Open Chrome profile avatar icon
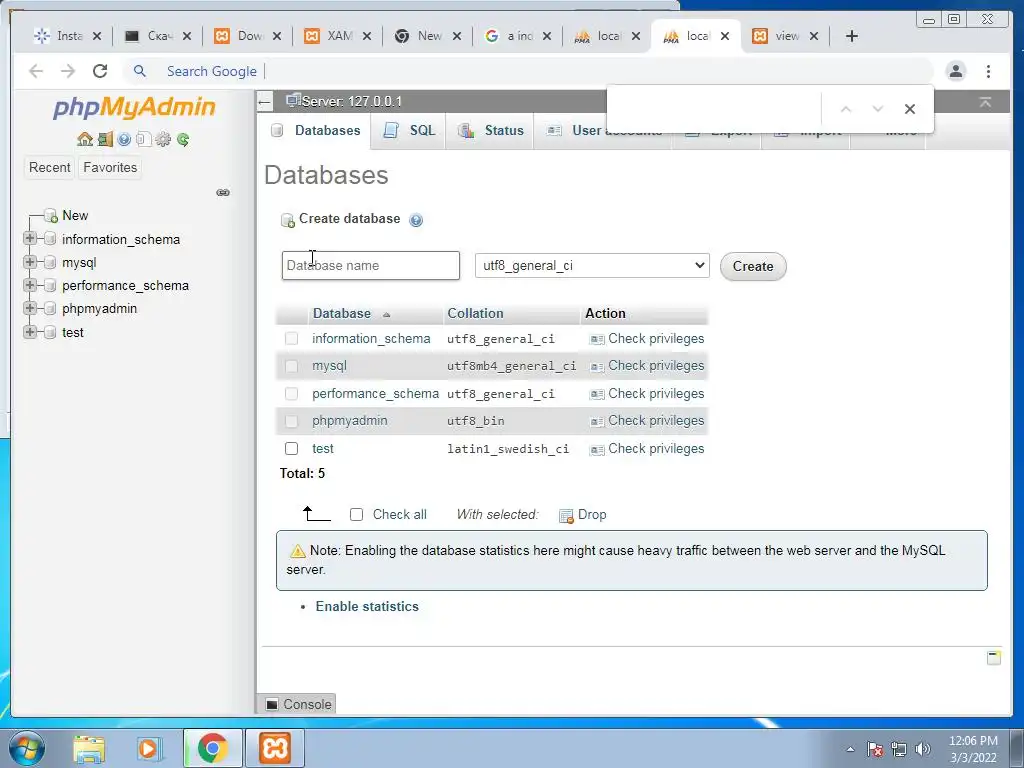The height and width of the screenshot is (768, 1024). click(x=956, y=71)
